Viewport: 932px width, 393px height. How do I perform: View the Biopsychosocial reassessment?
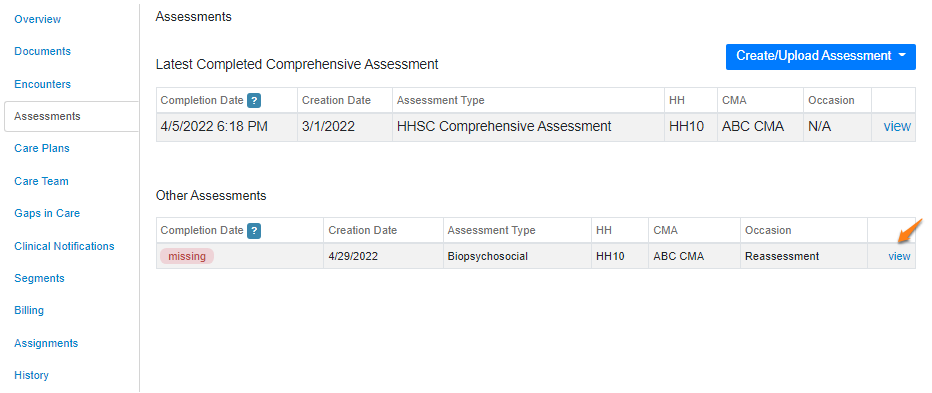point(899,256)
